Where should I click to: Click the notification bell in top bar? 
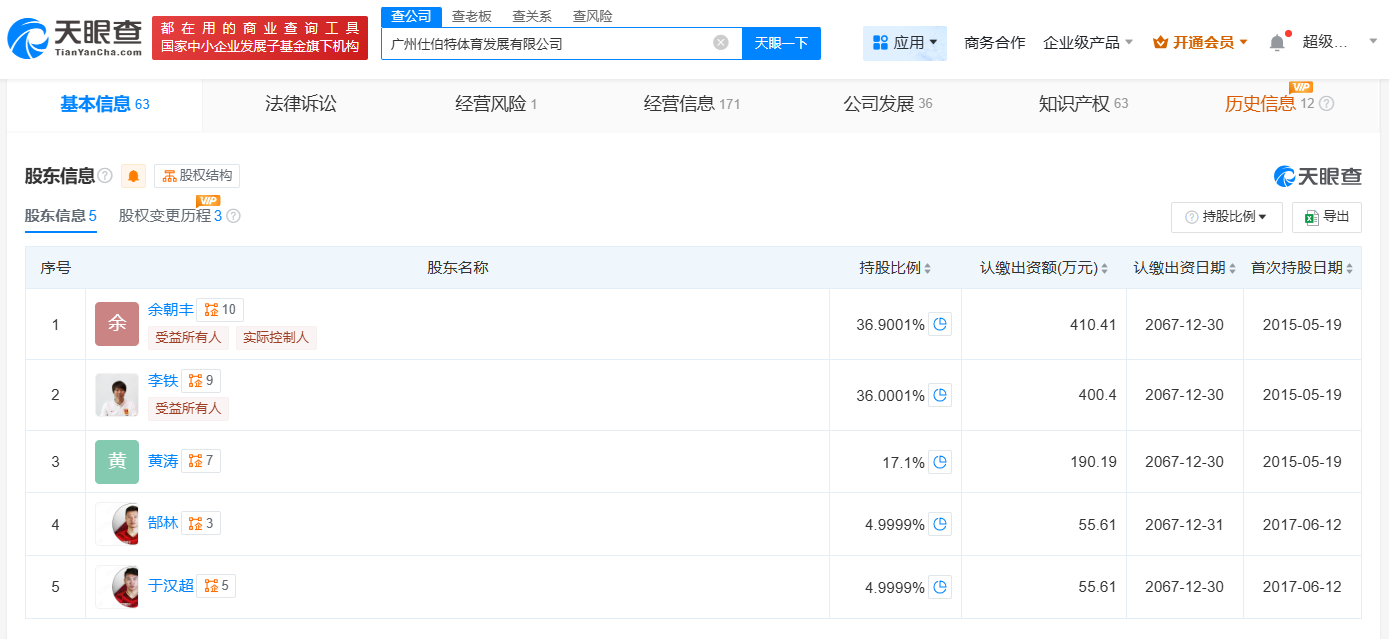point(1277,43)
